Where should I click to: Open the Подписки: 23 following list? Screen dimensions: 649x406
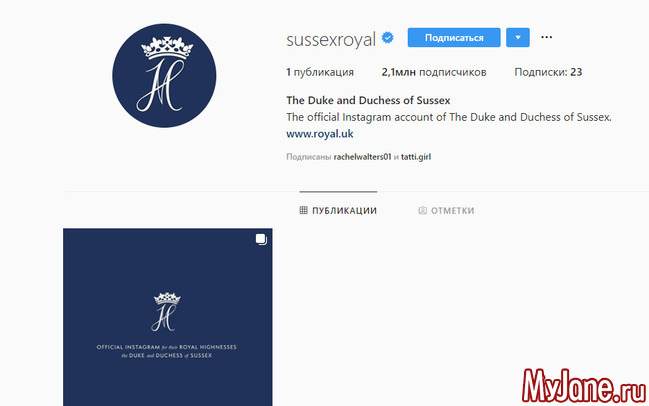(x=548, y=72)
